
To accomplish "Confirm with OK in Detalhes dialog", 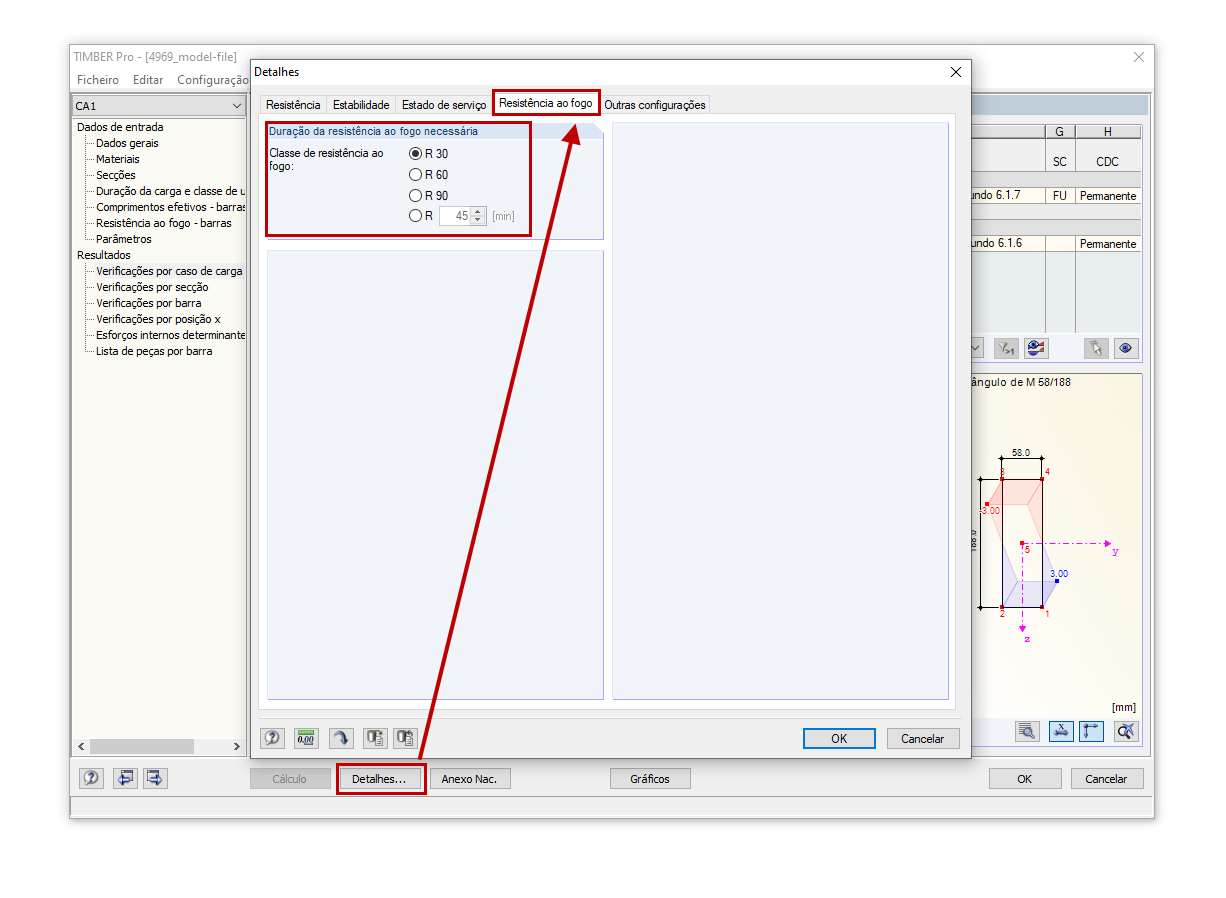I will coord(839,738).
